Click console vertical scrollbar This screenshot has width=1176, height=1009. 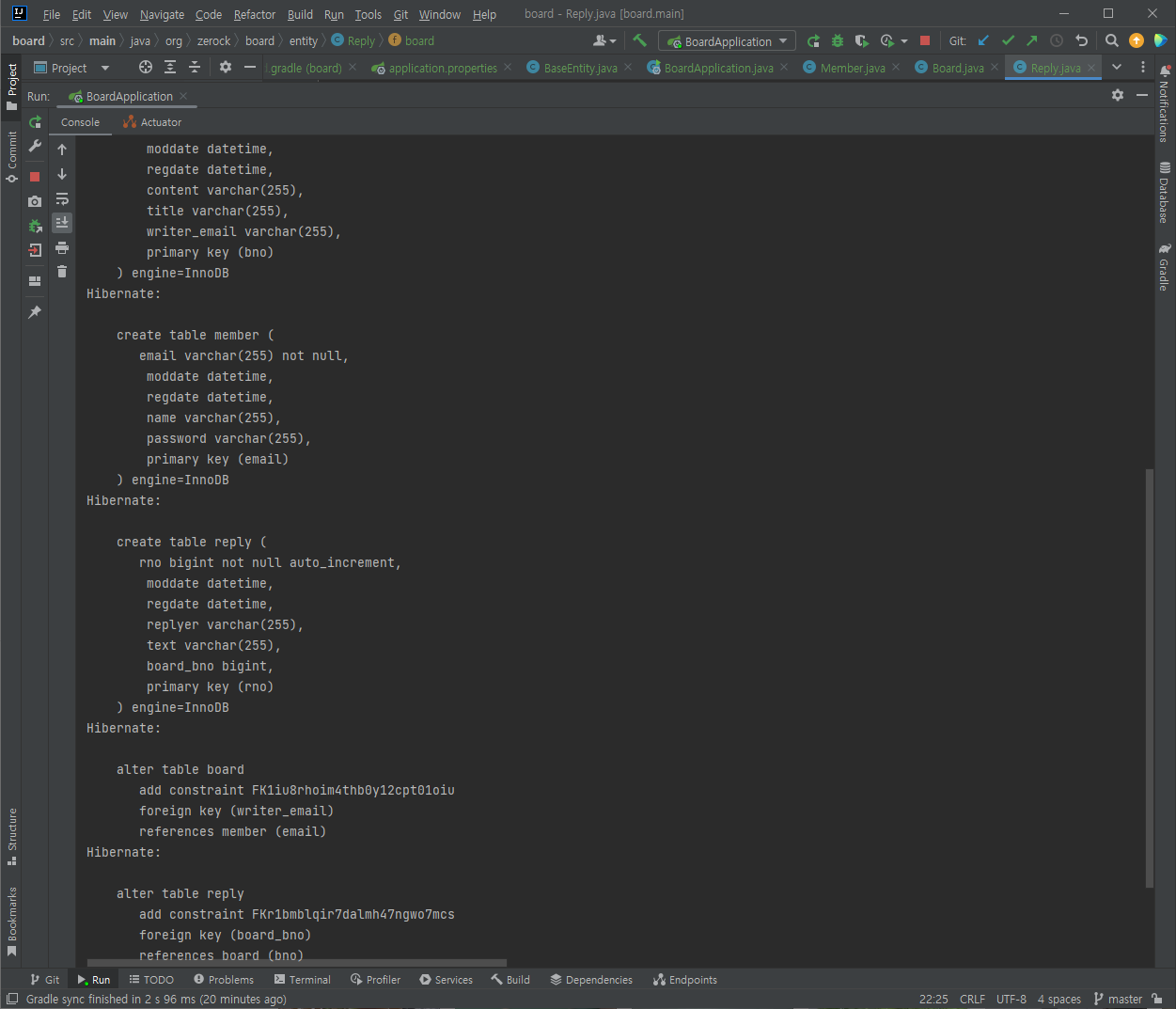[x=1149, y=677]
